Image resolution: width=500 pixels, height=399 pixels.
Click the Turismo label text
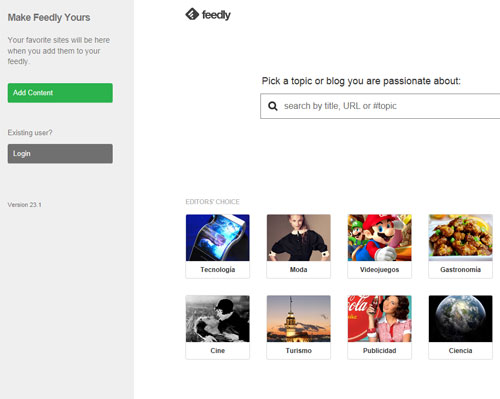[299, 351]
